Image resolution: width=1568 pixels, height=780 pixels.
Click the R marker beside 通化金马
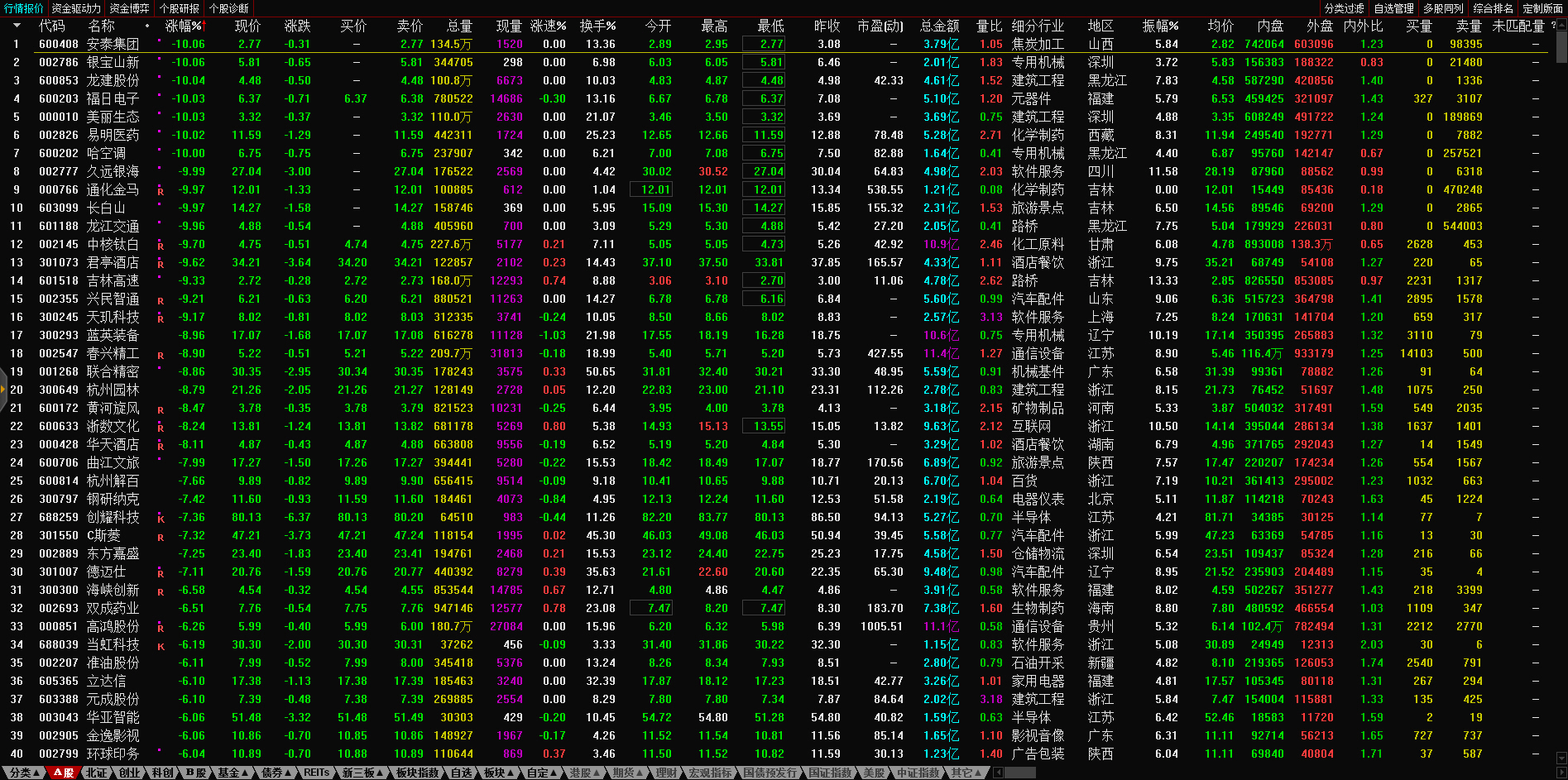pos(161,191)
